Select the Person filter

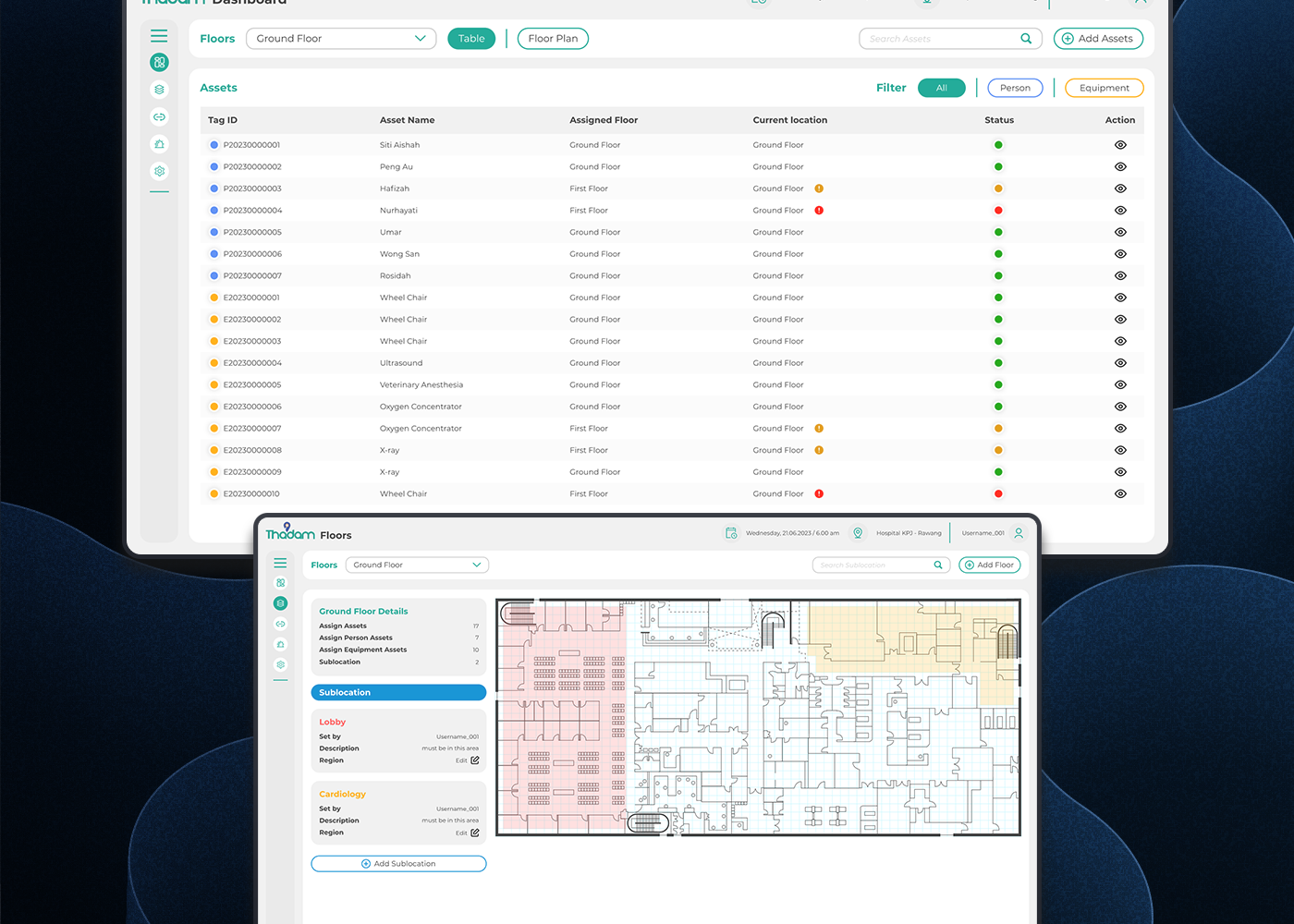1015,88
